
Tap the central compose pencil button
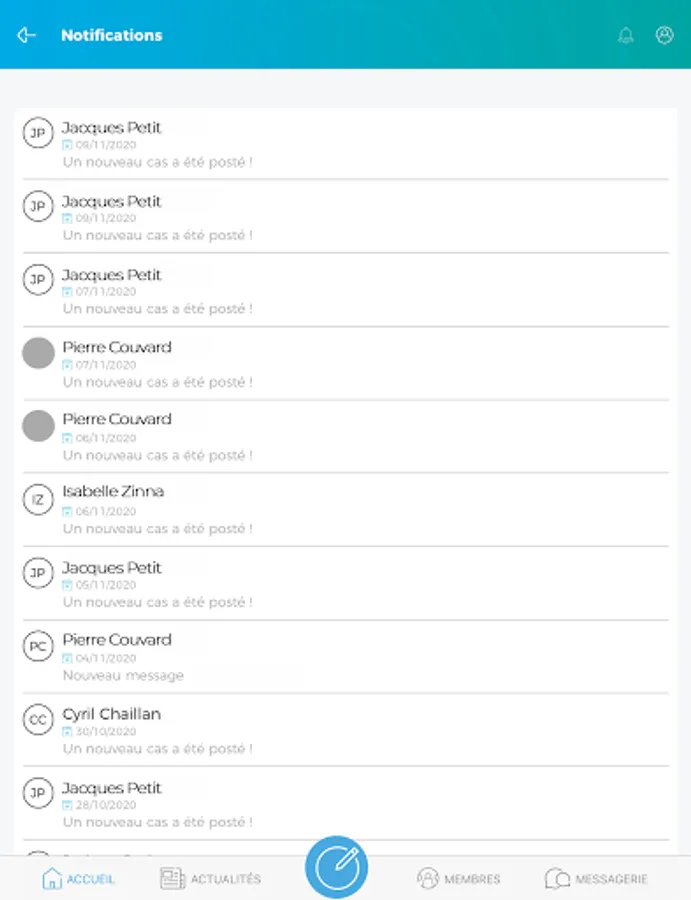[336, 867]
